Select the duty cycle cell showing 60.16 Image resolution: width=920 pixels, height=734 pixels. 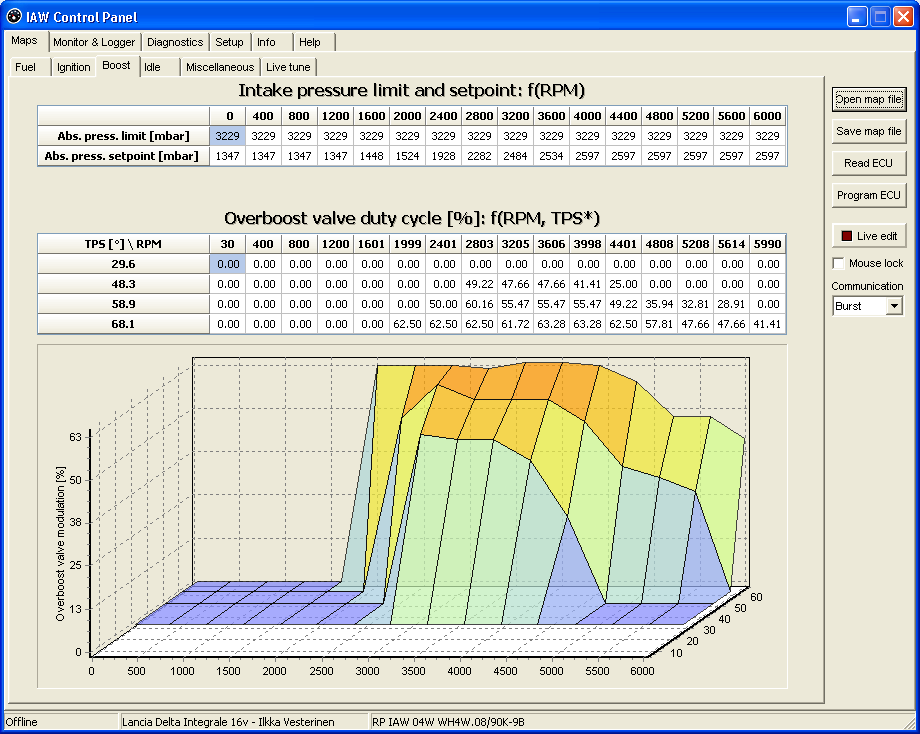coord(479,304)
